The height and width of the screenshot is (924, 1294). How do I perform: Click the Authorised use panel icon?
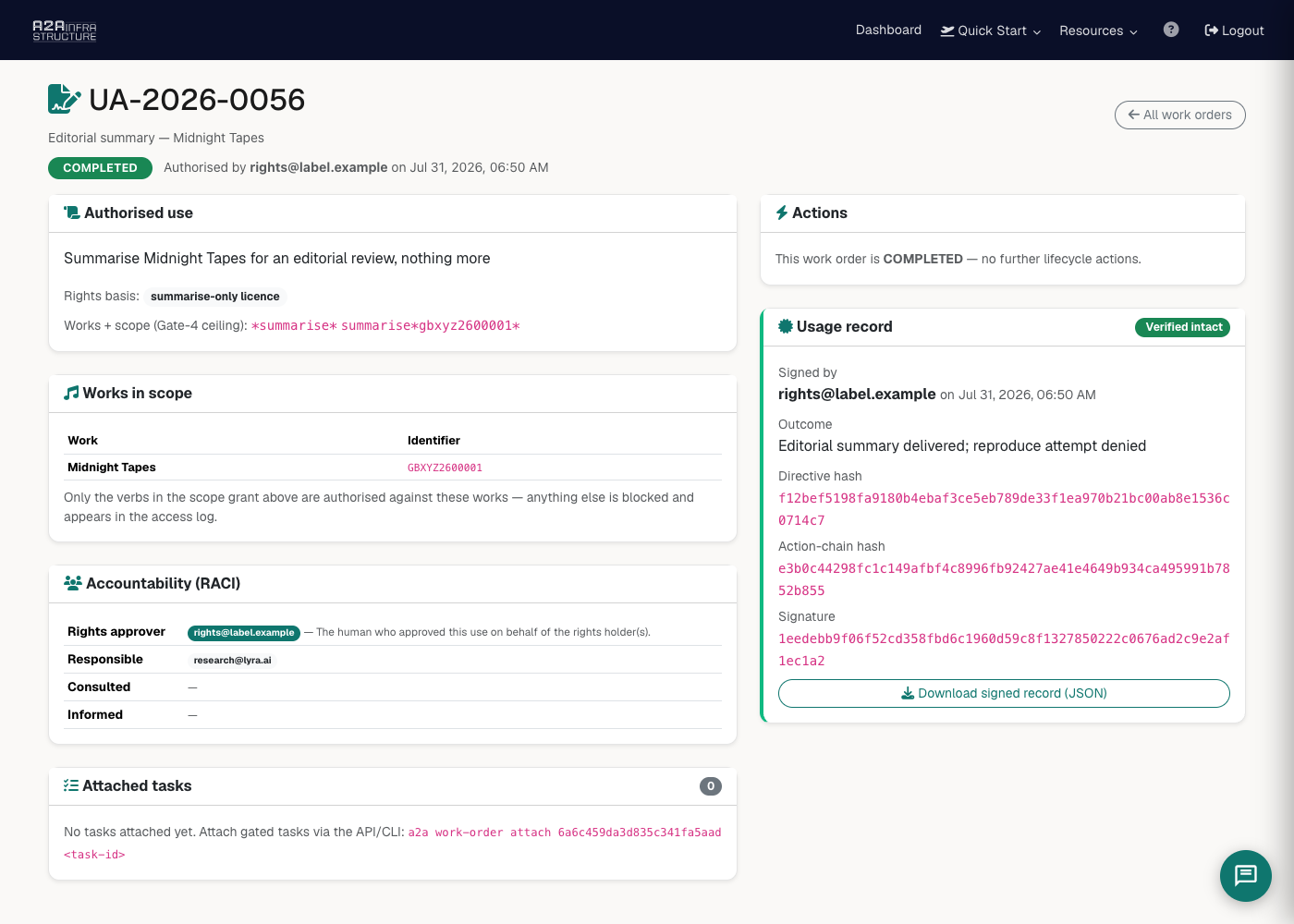pyautogui.click(x=71, y=213)
